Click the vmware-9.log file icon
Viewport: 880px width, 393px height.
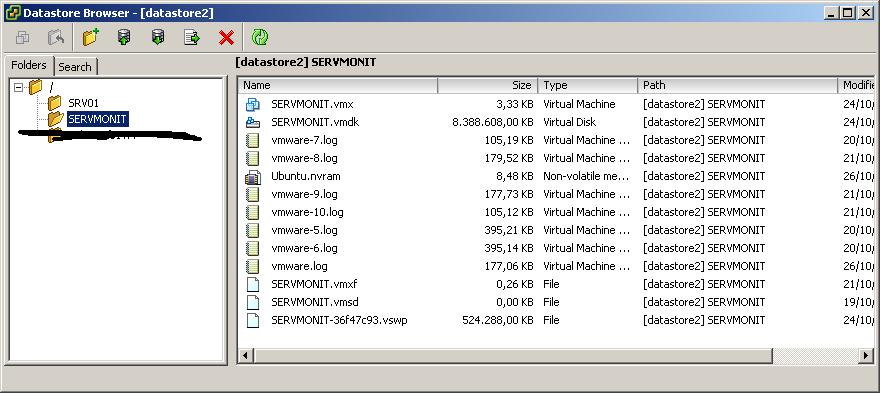coord(253,194)
